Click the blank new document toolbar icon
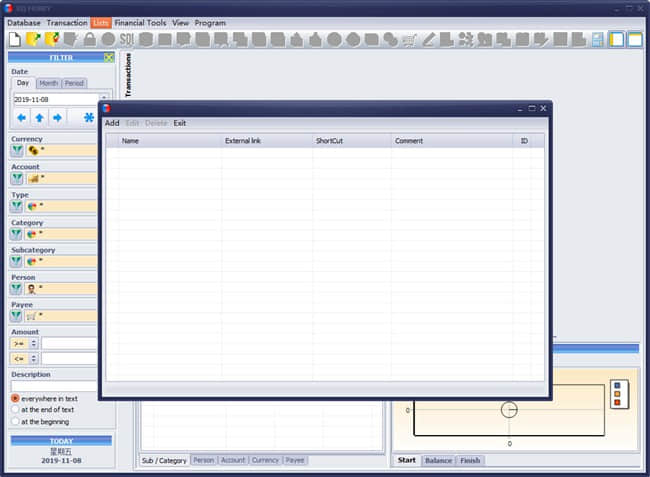The width and height of the screenshot is (650, 477). coord(15,40)
